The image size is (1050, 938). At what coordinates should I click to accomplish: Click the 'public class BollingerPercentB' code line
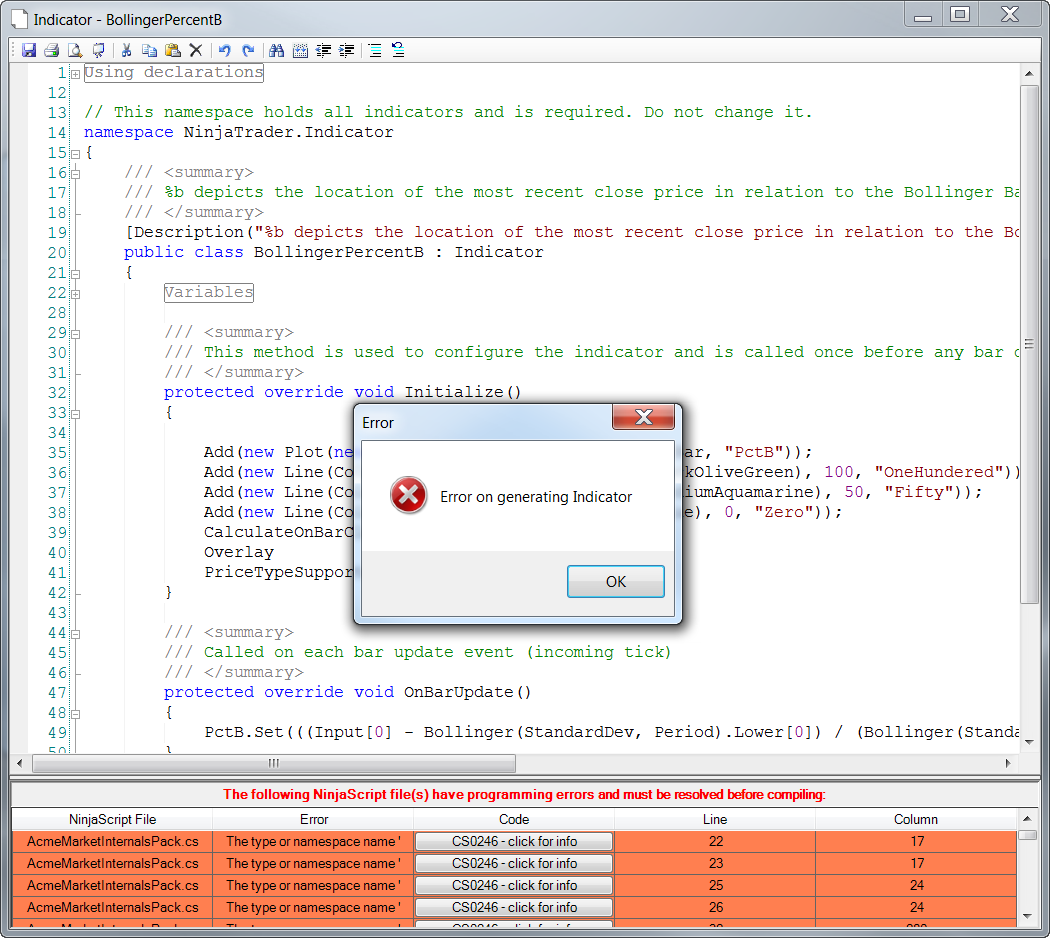333,252
